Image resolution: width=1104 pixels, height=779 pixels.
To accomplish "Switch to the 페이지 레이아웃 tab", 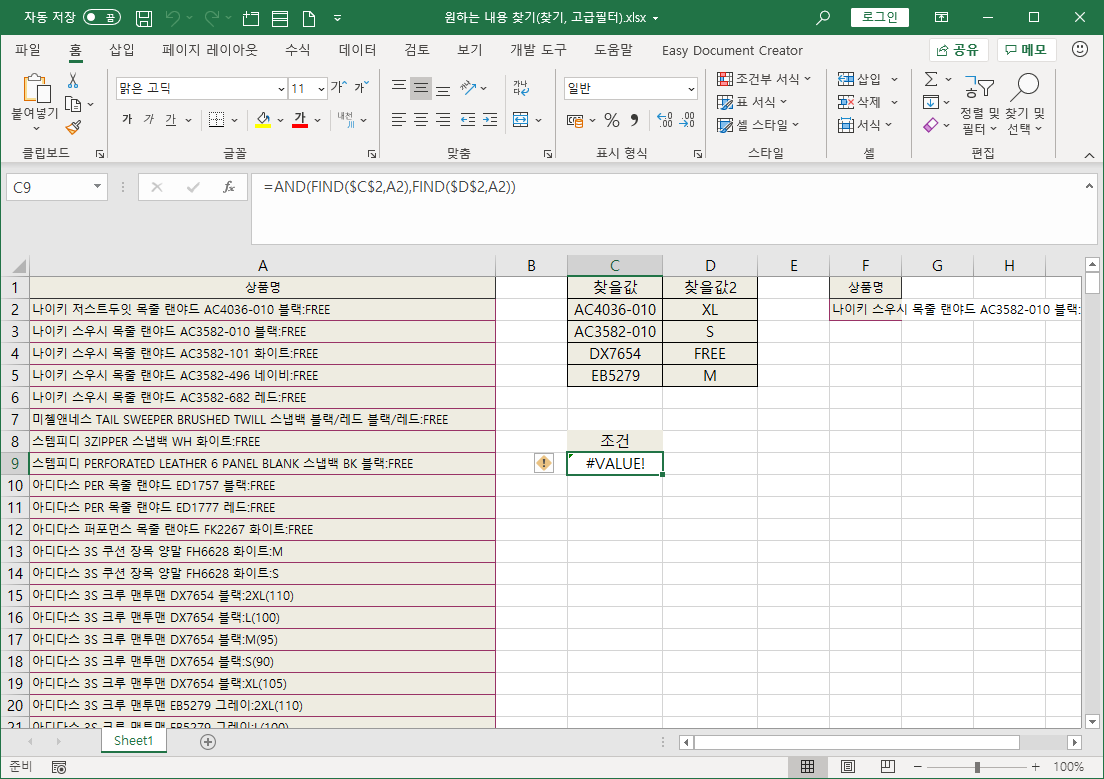I will [x=210, y=50].
